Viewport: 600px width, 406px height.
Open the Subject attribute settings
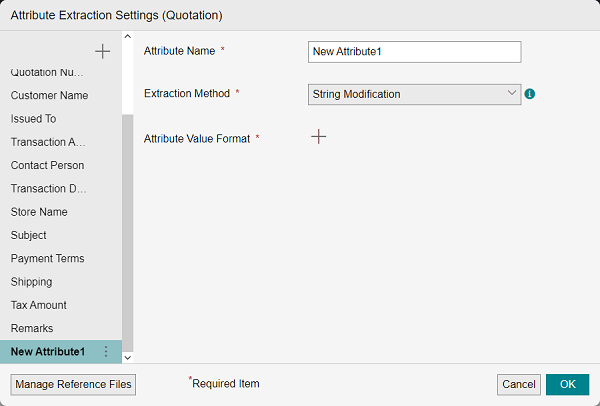[x=28, y=235]
